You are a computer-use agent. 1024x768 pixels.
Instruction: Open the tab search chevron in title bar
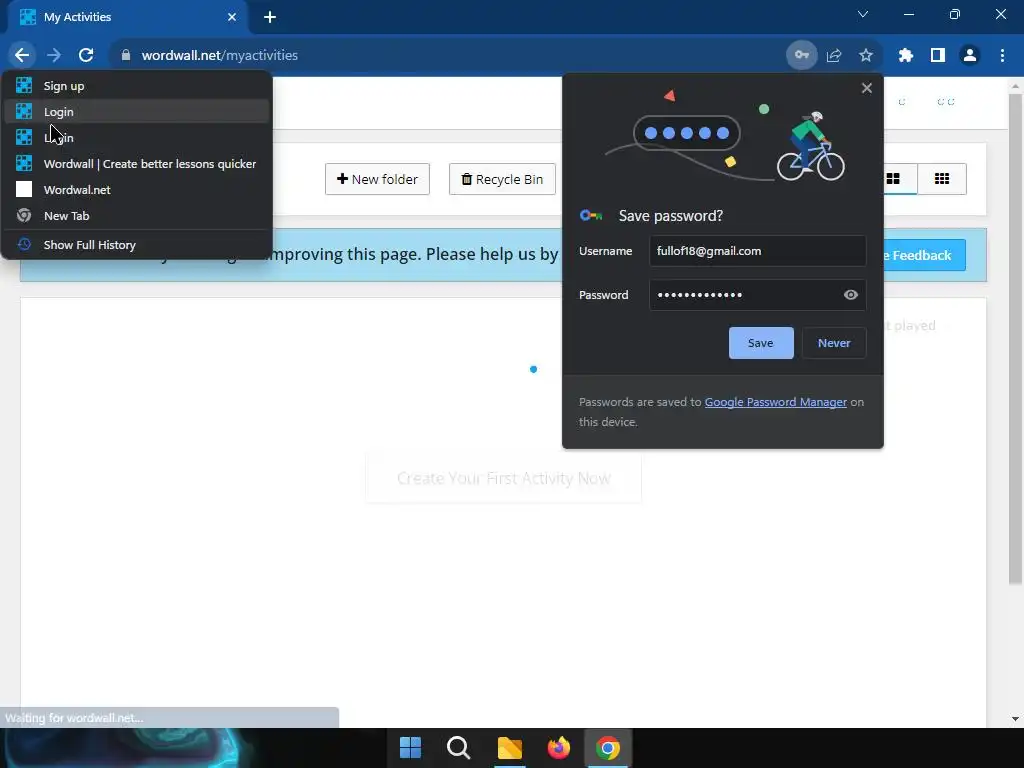point(863,14)
